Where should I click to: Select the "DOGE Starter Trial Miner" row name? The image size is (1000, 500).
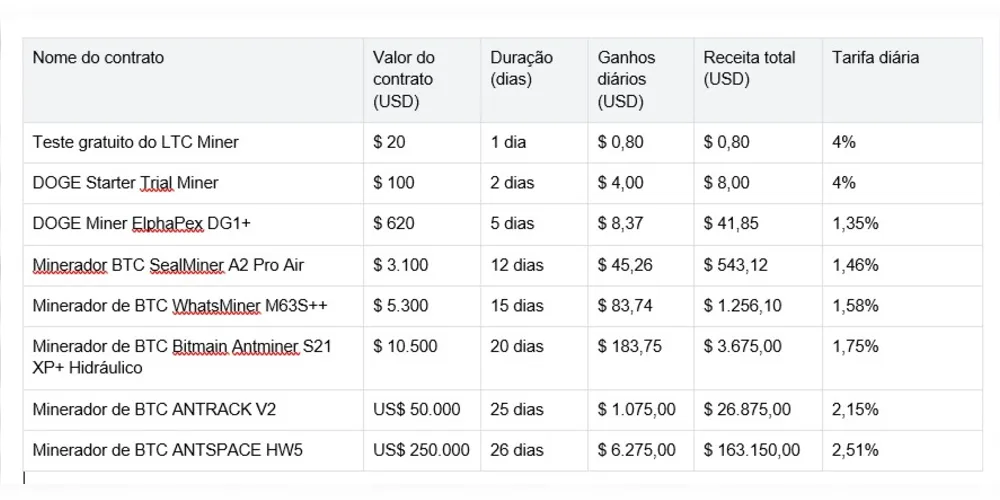[x=125, y=183]
